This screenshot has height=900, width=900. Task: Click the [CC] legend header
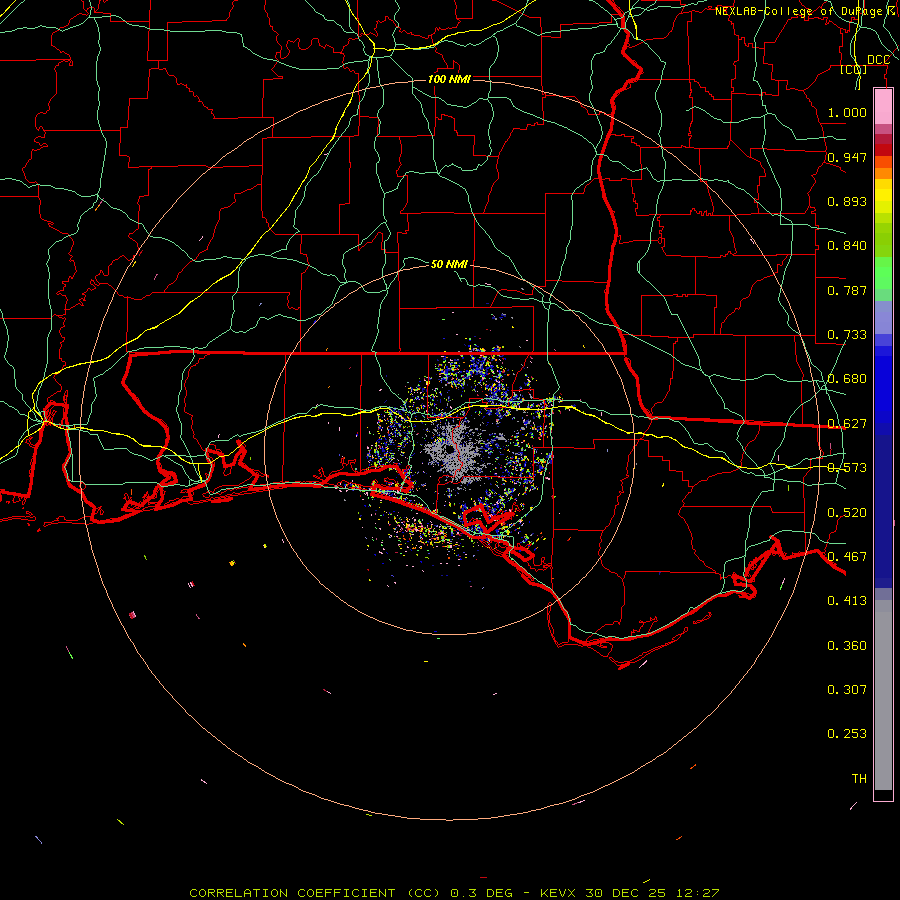(853, 70)
